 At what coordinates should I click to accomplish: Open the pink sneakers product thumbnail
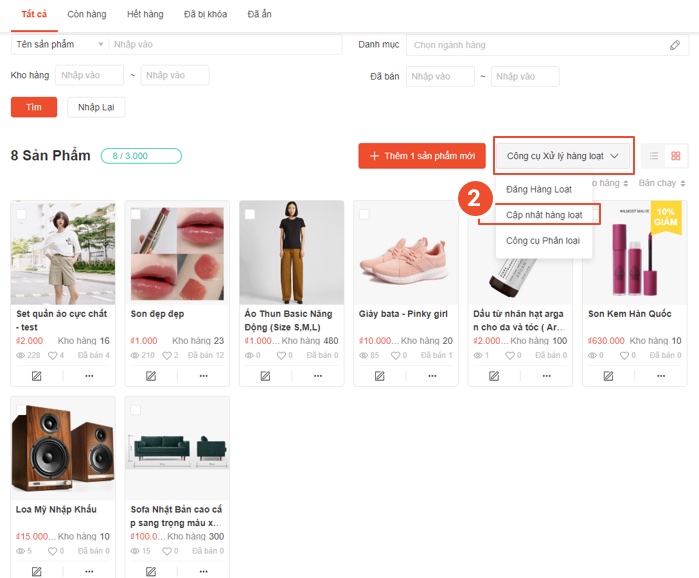click(406, 252)
